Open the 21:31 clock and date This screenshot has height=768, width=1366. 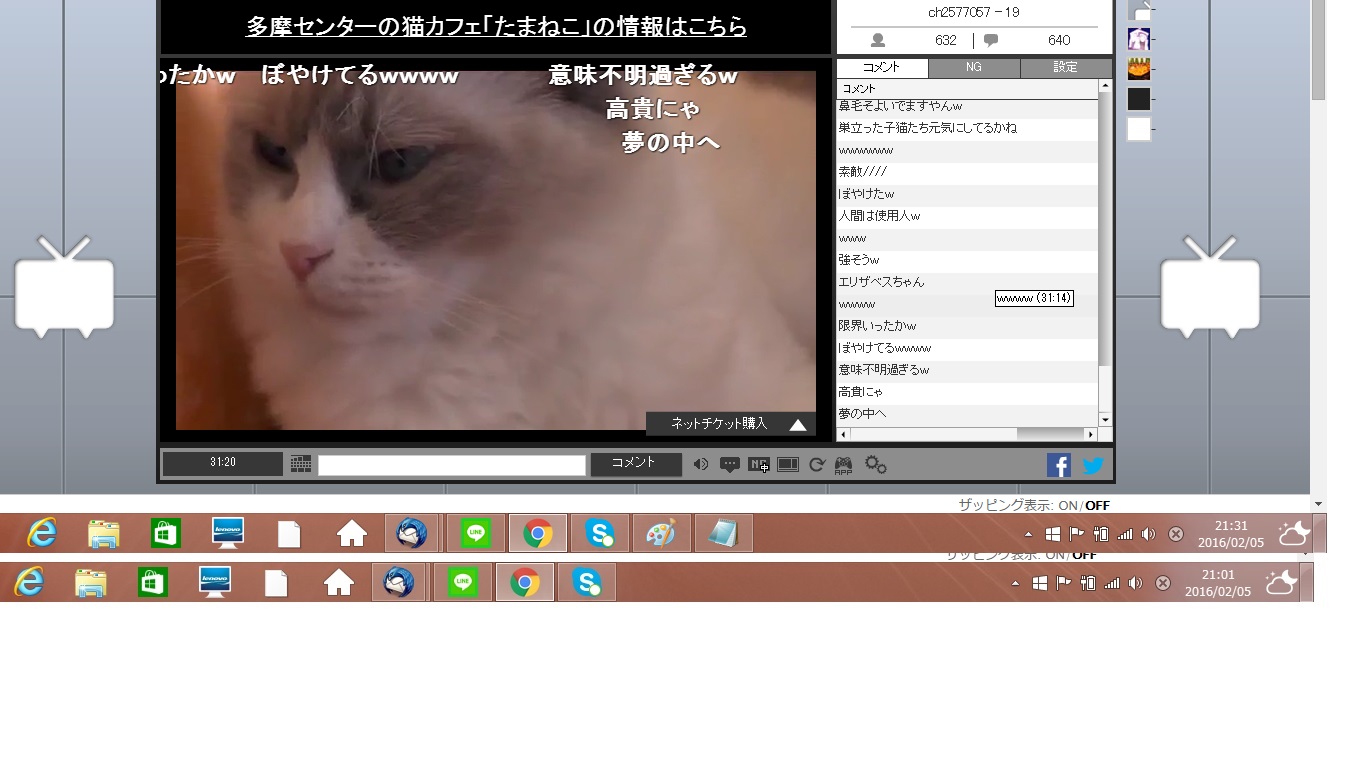click(x=1230, y=534)
